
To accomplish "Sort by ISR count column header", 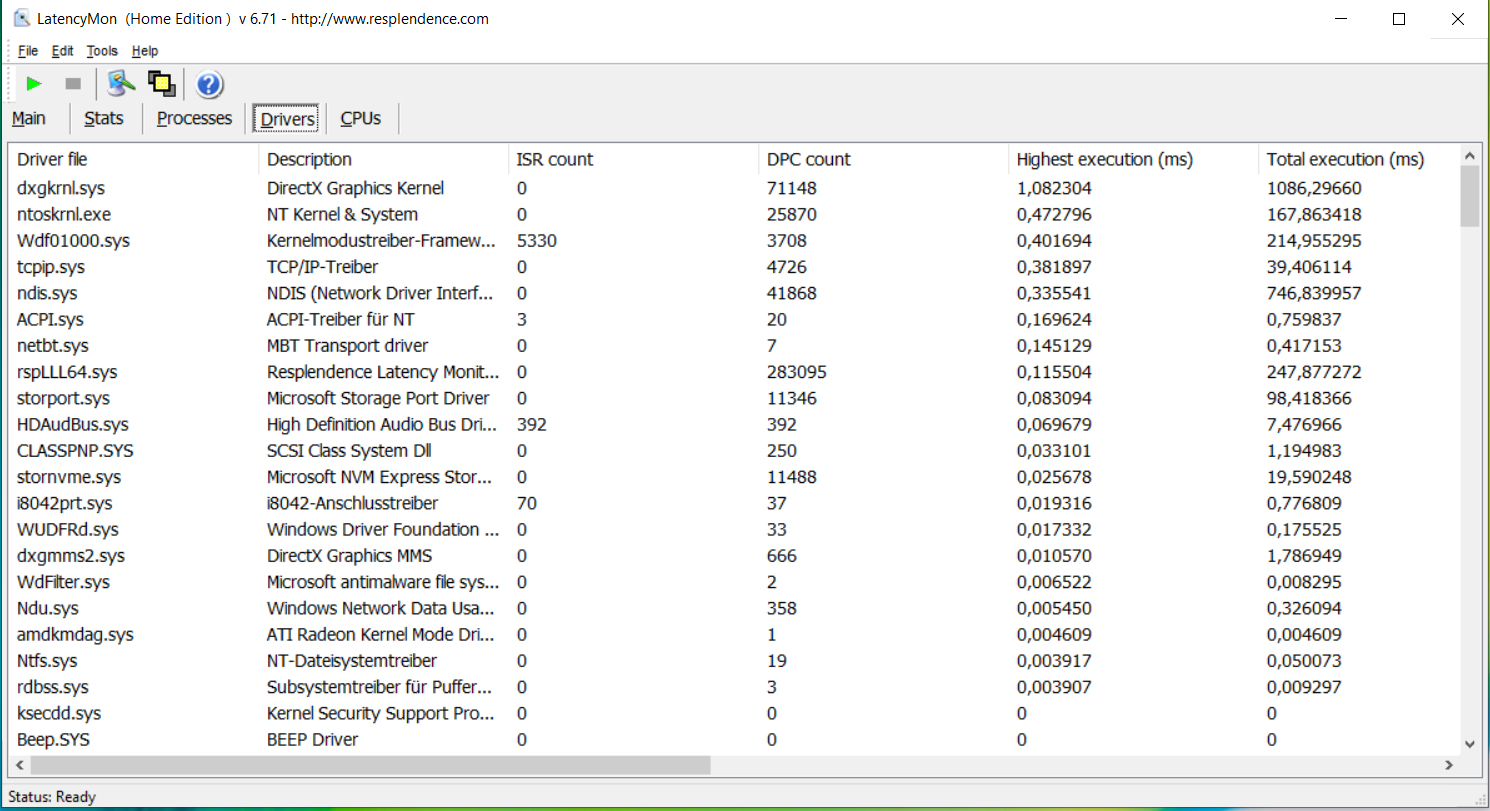I will point(633,159).
